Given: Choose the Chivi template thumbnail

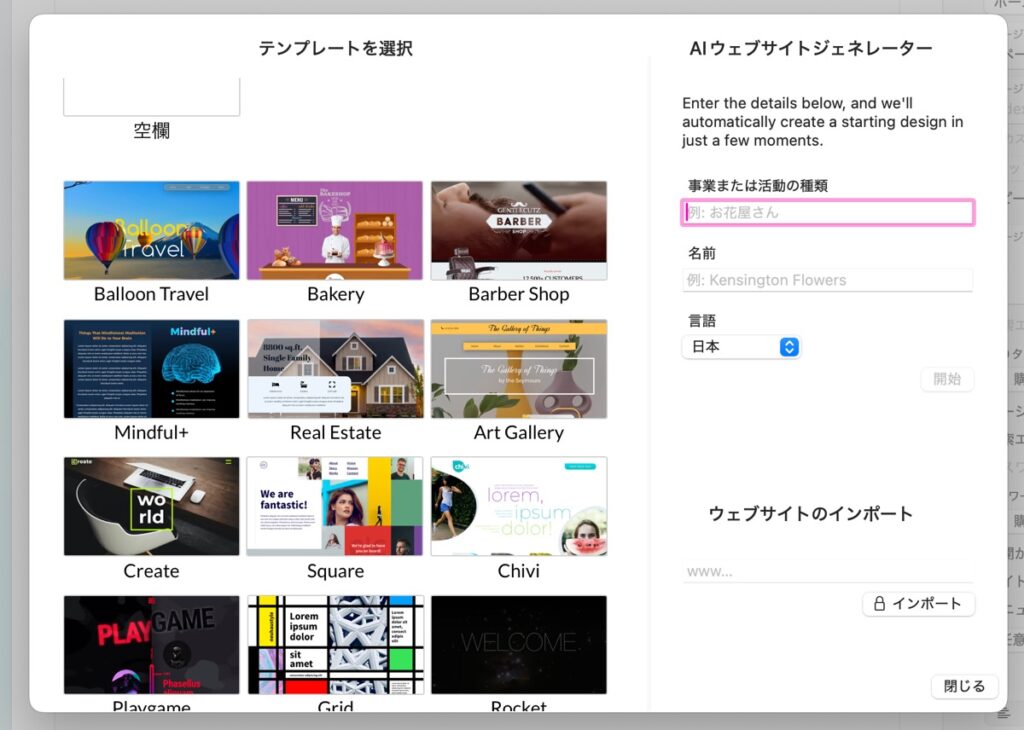Looking at the screenshot, I should click(519, 506).
